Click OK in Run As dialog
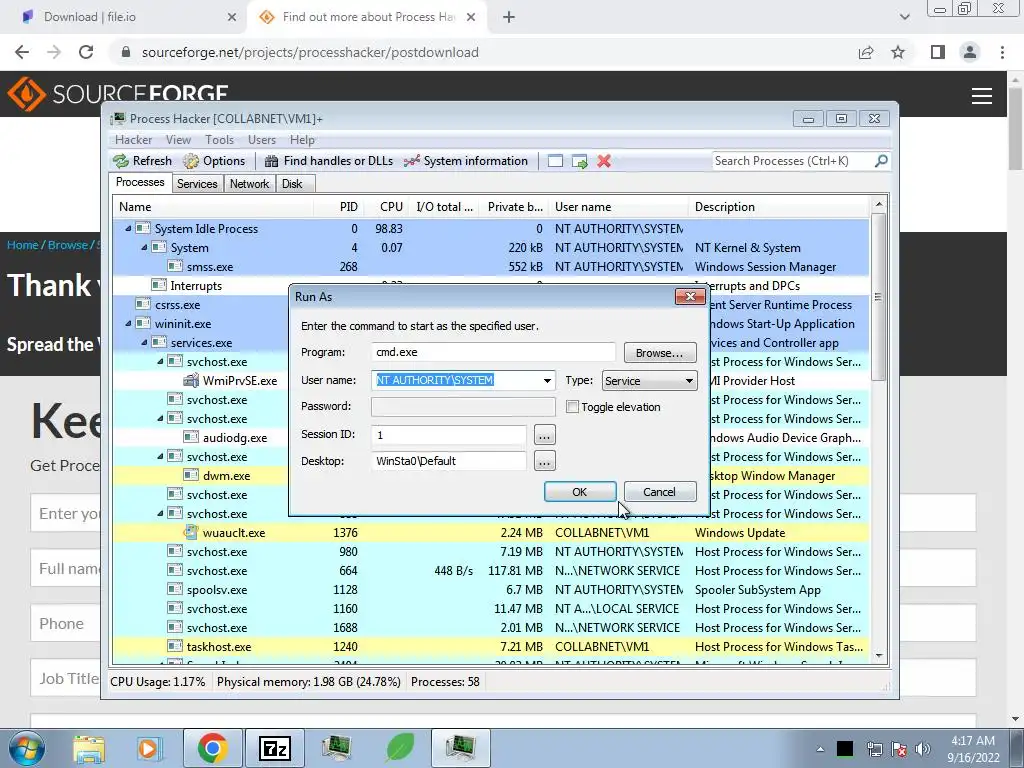This screenshot has height=768, width=1024. point(580,492)
